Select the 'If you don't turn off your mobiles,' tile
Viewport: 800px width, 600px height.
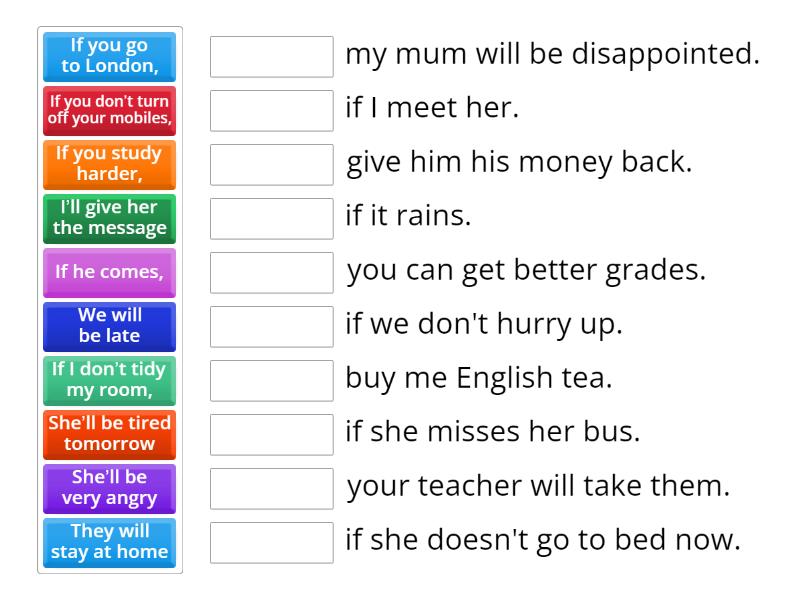[x=110, y=111]
